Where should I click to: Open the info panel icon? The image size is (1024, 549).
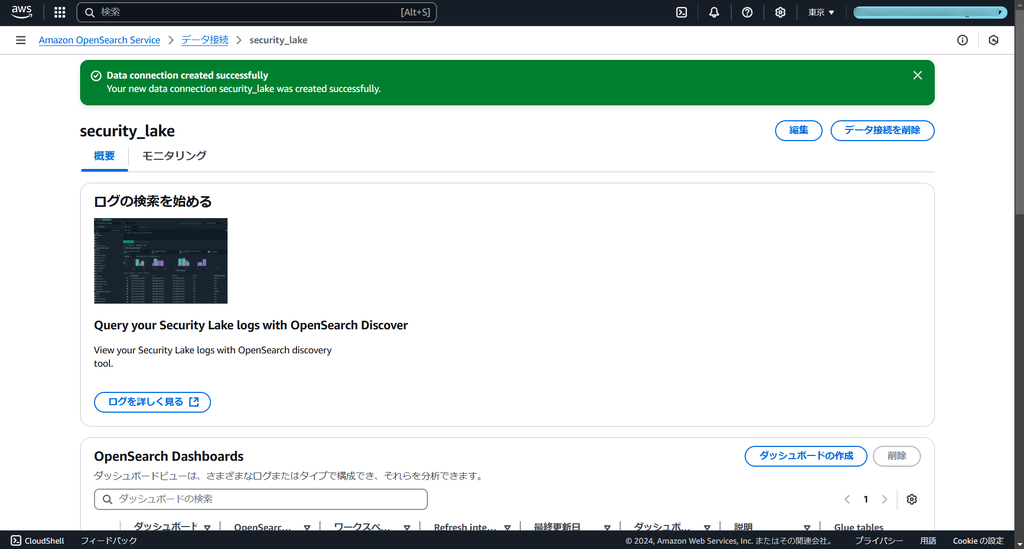tap(962, 40)
